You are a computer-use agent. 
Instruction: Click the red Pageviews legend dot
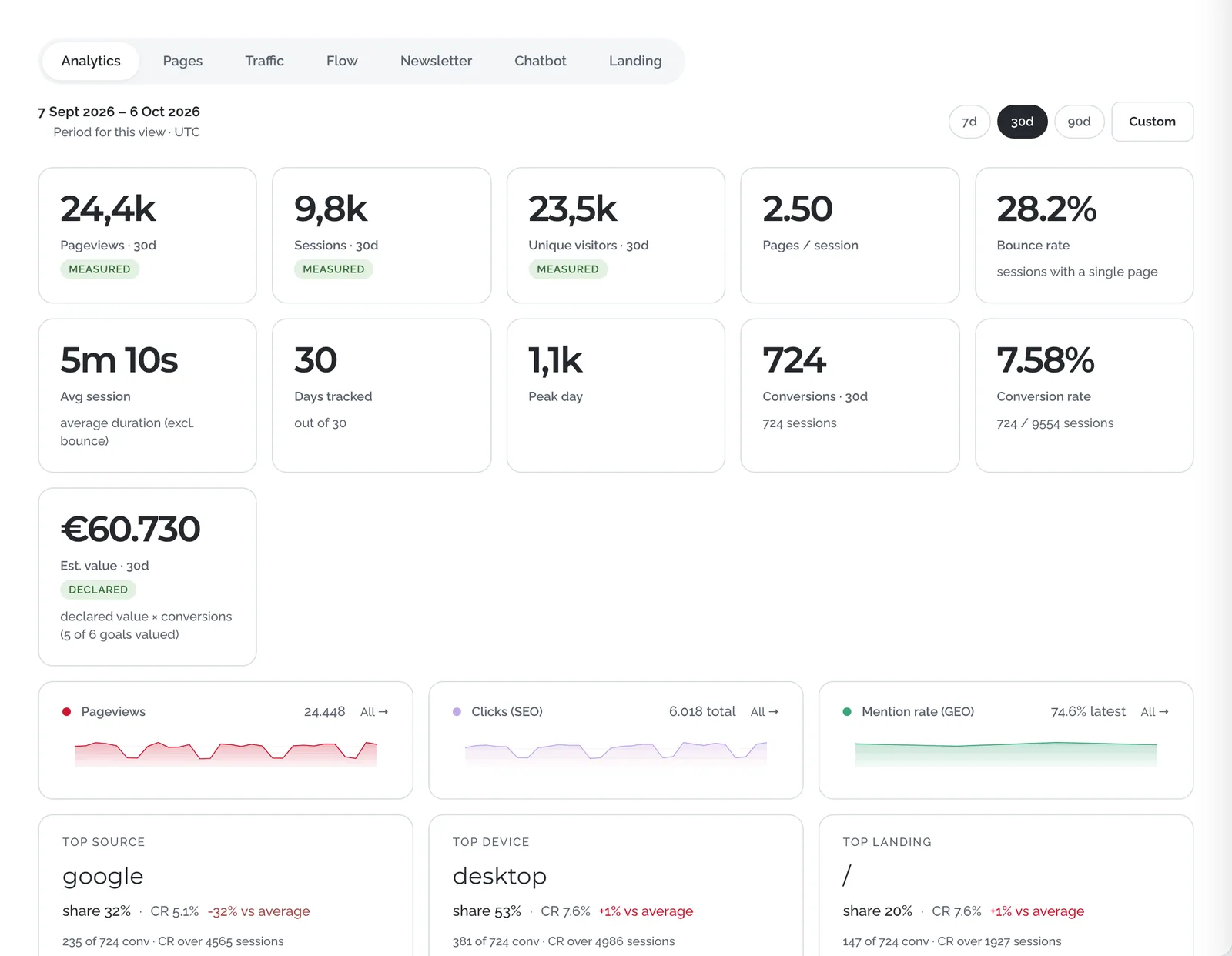[67, 712]
